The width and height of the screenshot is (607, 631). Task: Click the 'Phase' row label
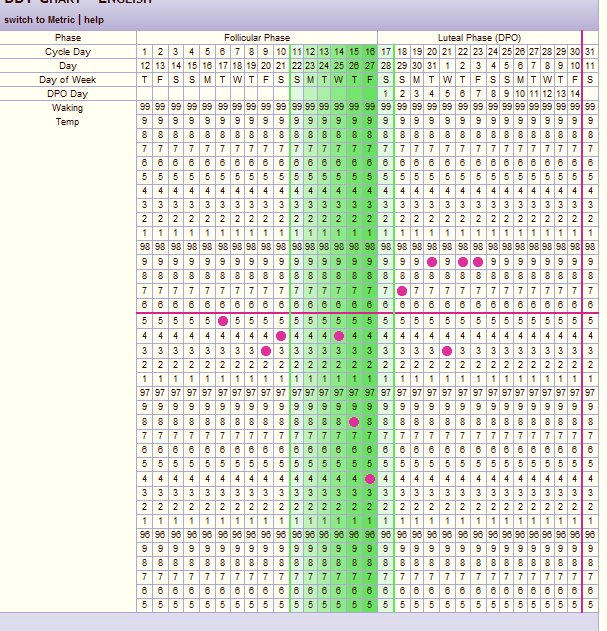coord(68,38)
